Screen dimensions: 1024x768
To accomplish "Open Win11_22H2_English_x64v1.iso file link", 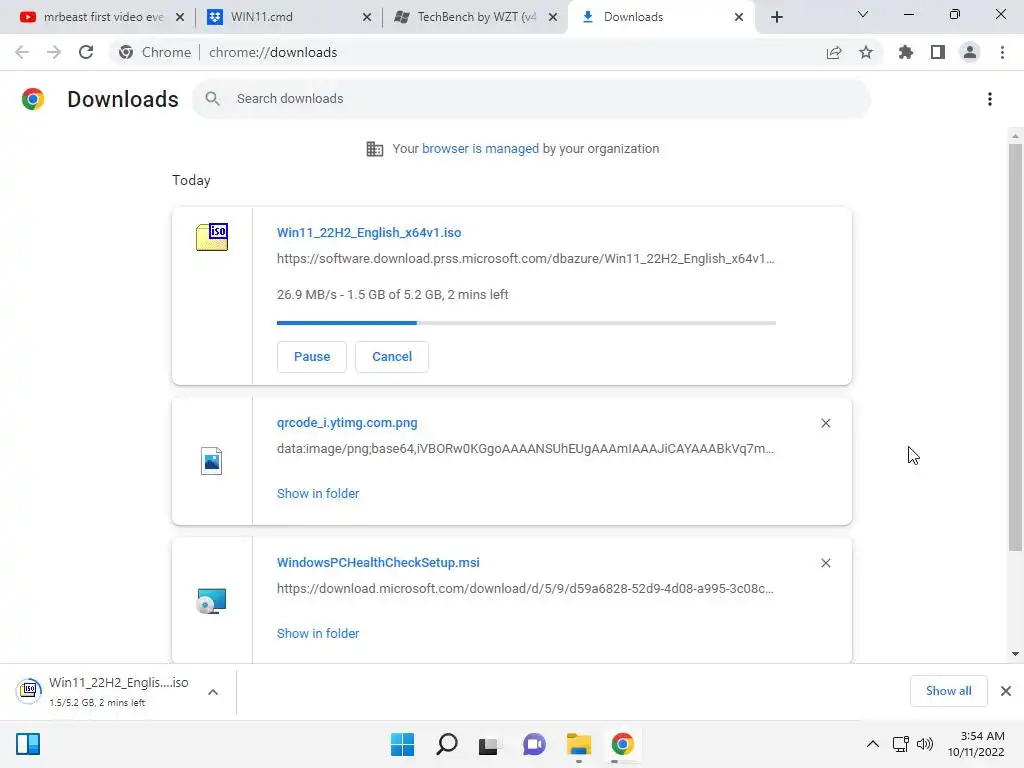I will pyautogui.click(x=369, y=232).
